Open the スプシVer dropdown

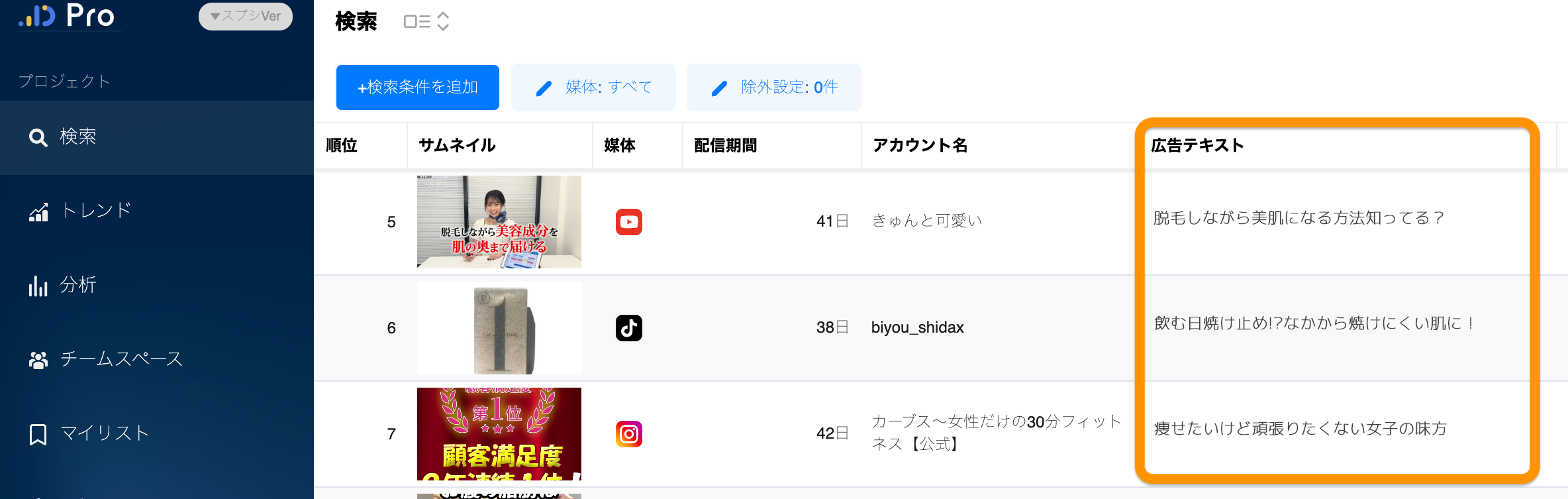(x=246, y=16)
